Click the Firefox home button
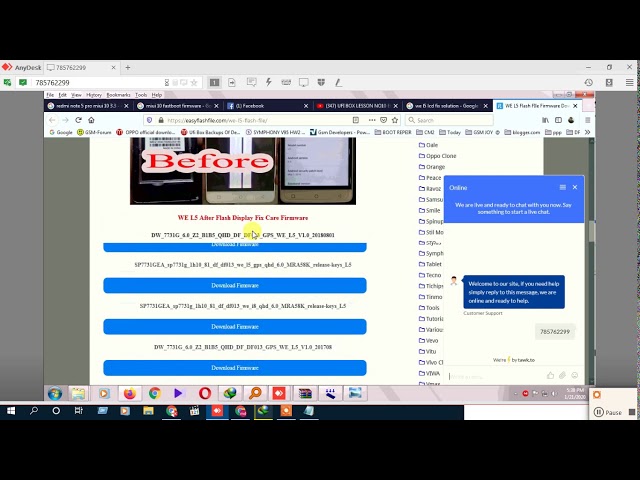This screenshot has width=640, height=480. tap(91, 120)
